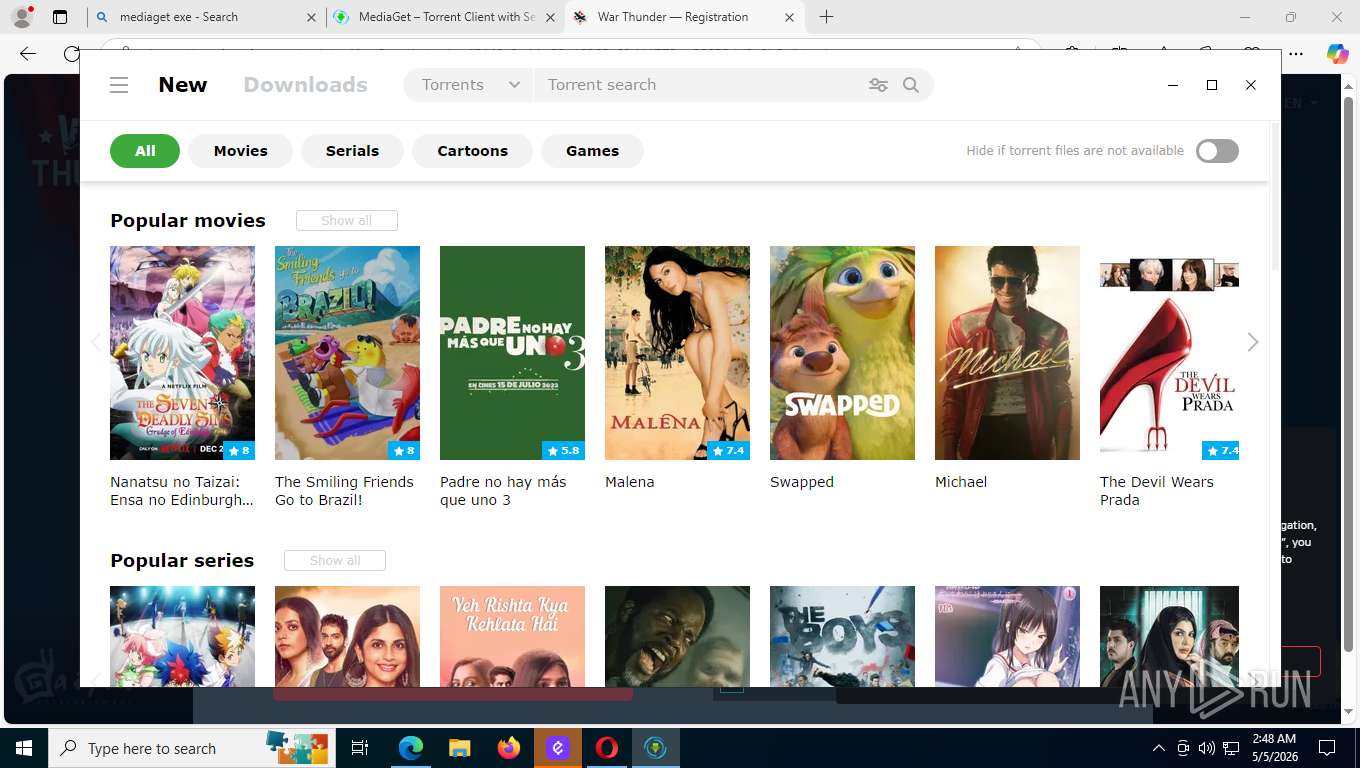Click the Michael title text
Viewport: 1360px width, 768px height.
[x=960, y=482]
